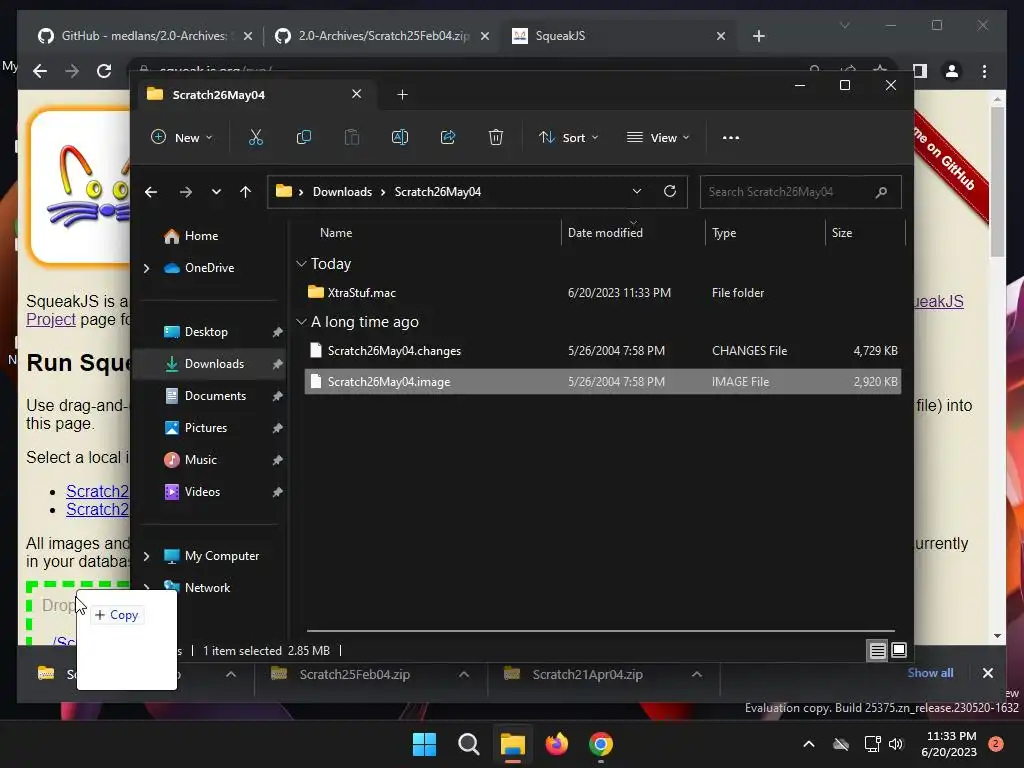Go up one folder level
This screenshot has width=1024, height=768.
[x=246, y=192]
